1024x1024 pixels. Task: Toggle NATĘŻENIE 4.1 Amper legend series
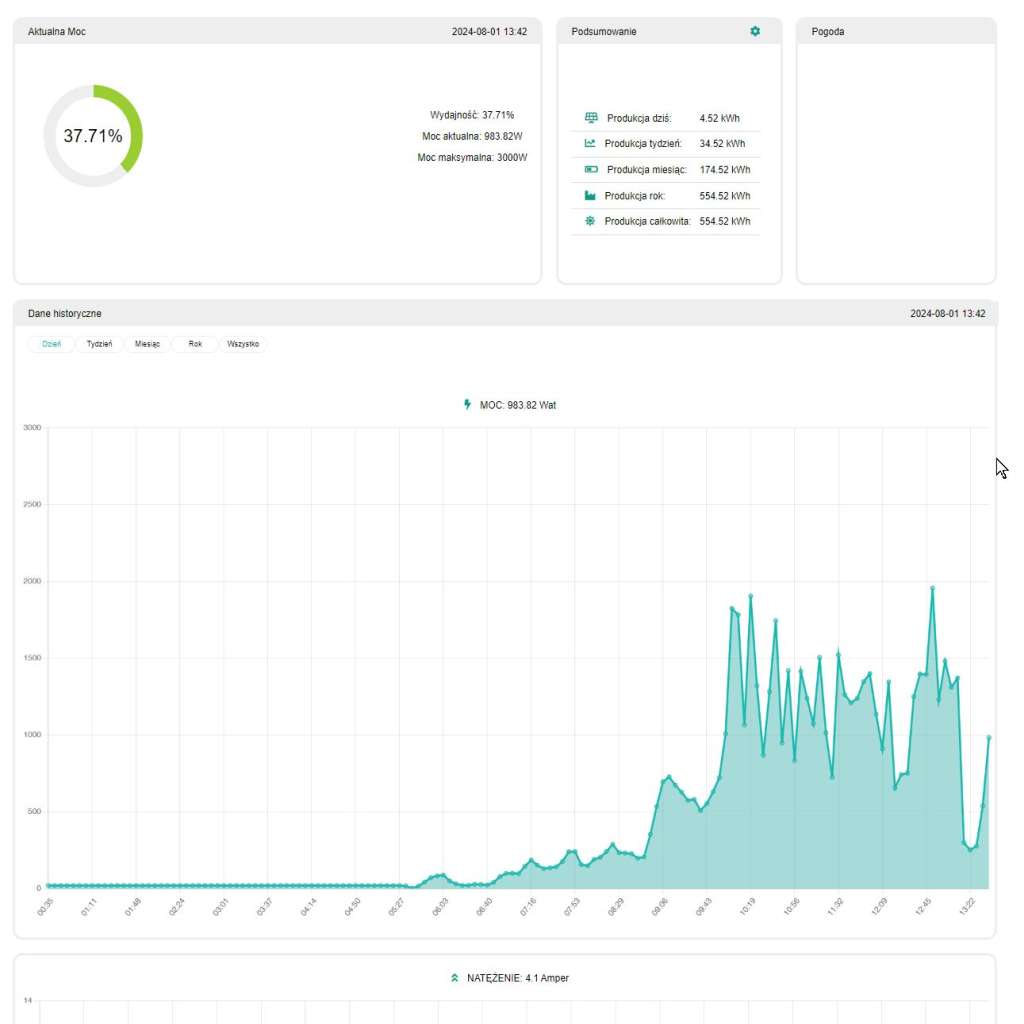coord(517,978)
